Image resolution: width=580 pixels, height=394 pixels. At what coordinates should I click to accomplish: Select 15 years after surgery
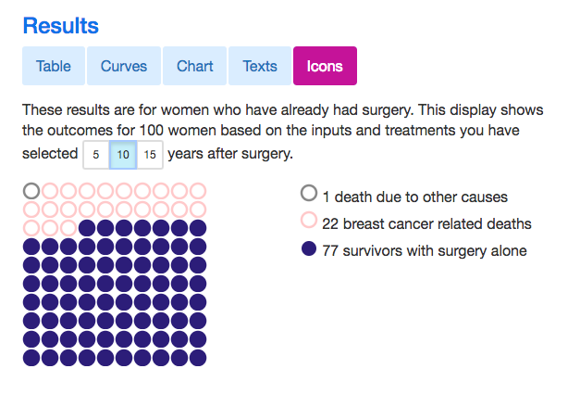pyautogui.click(x=150, y=155)
